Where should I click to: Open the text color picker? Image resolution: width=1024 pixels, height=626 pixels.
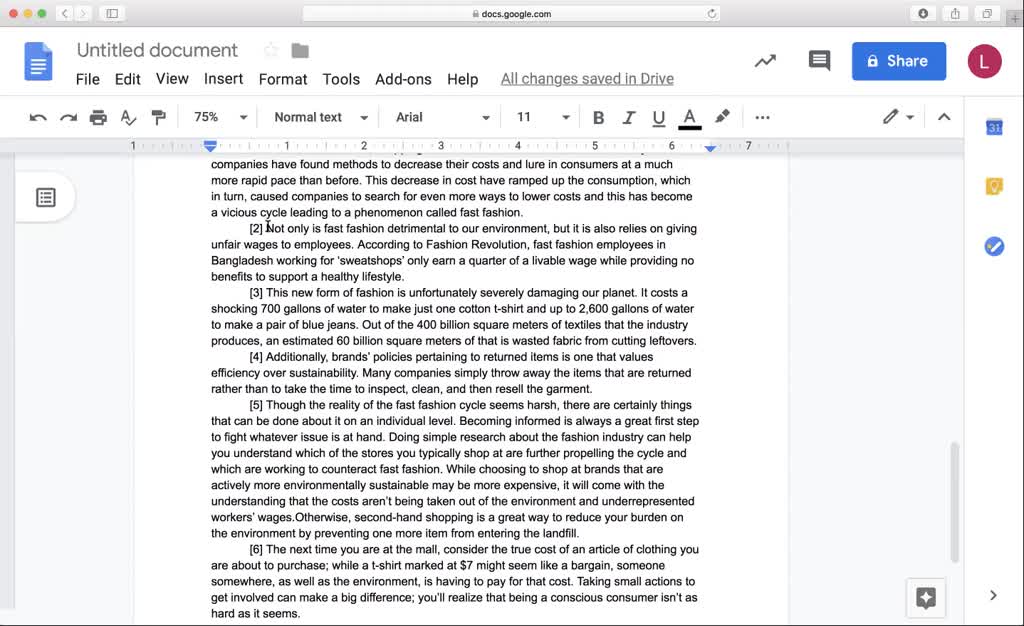(x=689, y=117)
